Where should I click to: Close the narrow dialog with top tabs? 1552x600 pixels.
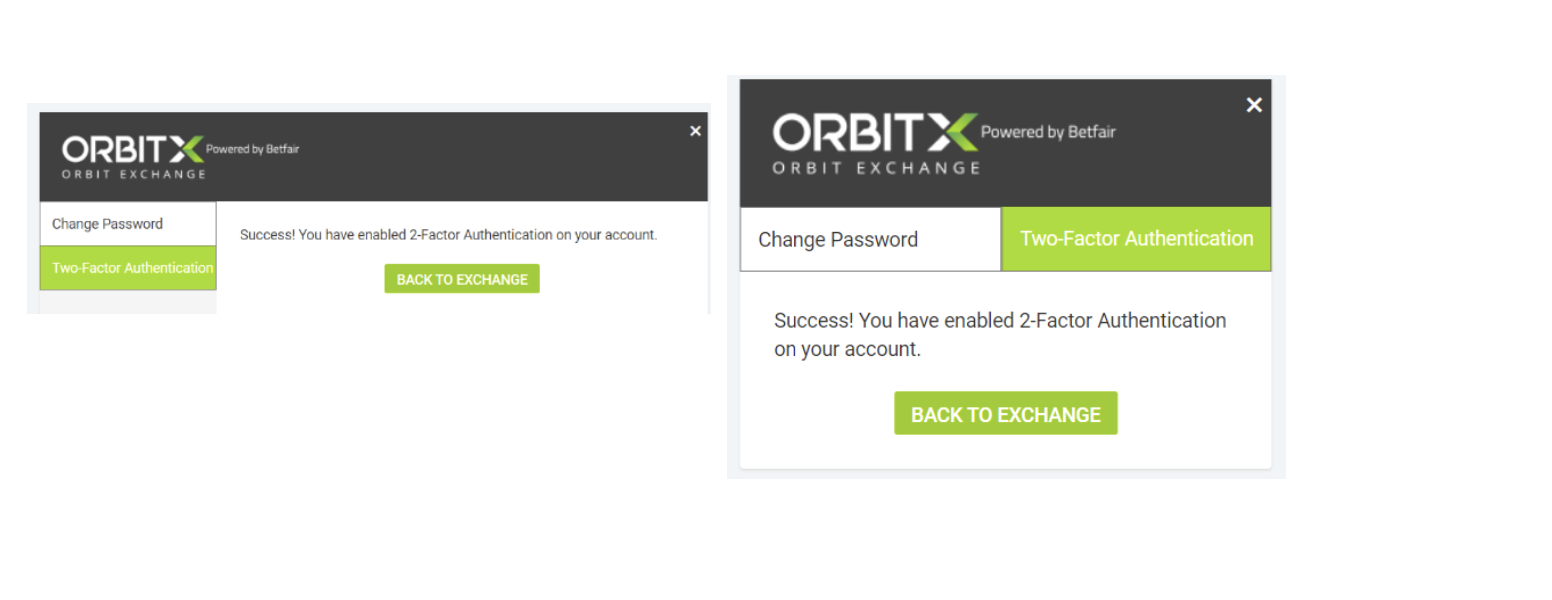point(1254,105)
